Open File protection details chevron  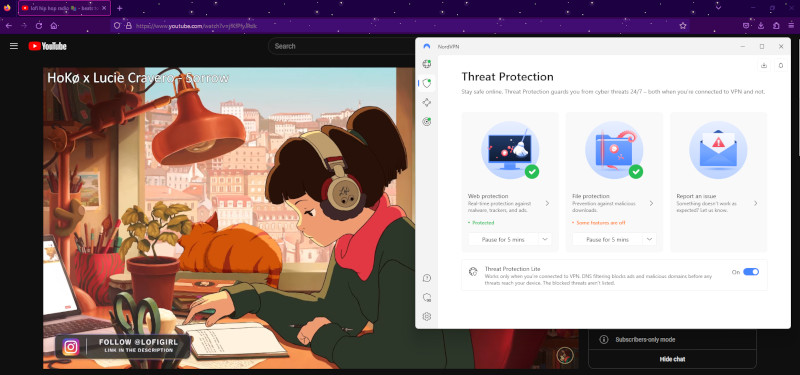click(652, 203)
